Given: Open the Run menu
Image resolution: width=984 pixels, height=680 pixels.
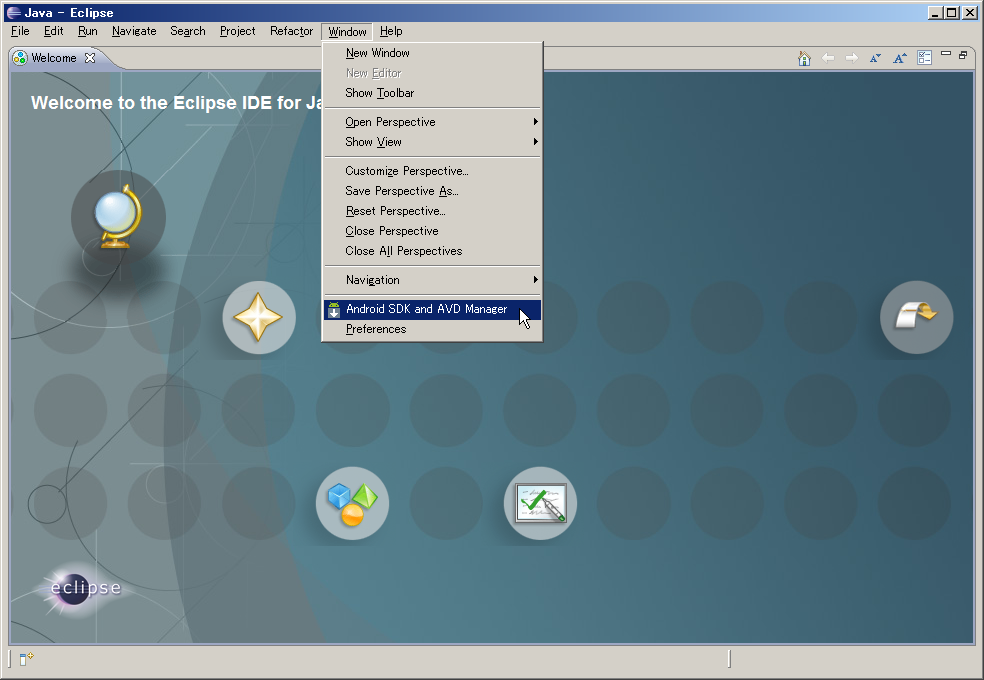Looking at the screenshot, I should (x=88, y=31).
